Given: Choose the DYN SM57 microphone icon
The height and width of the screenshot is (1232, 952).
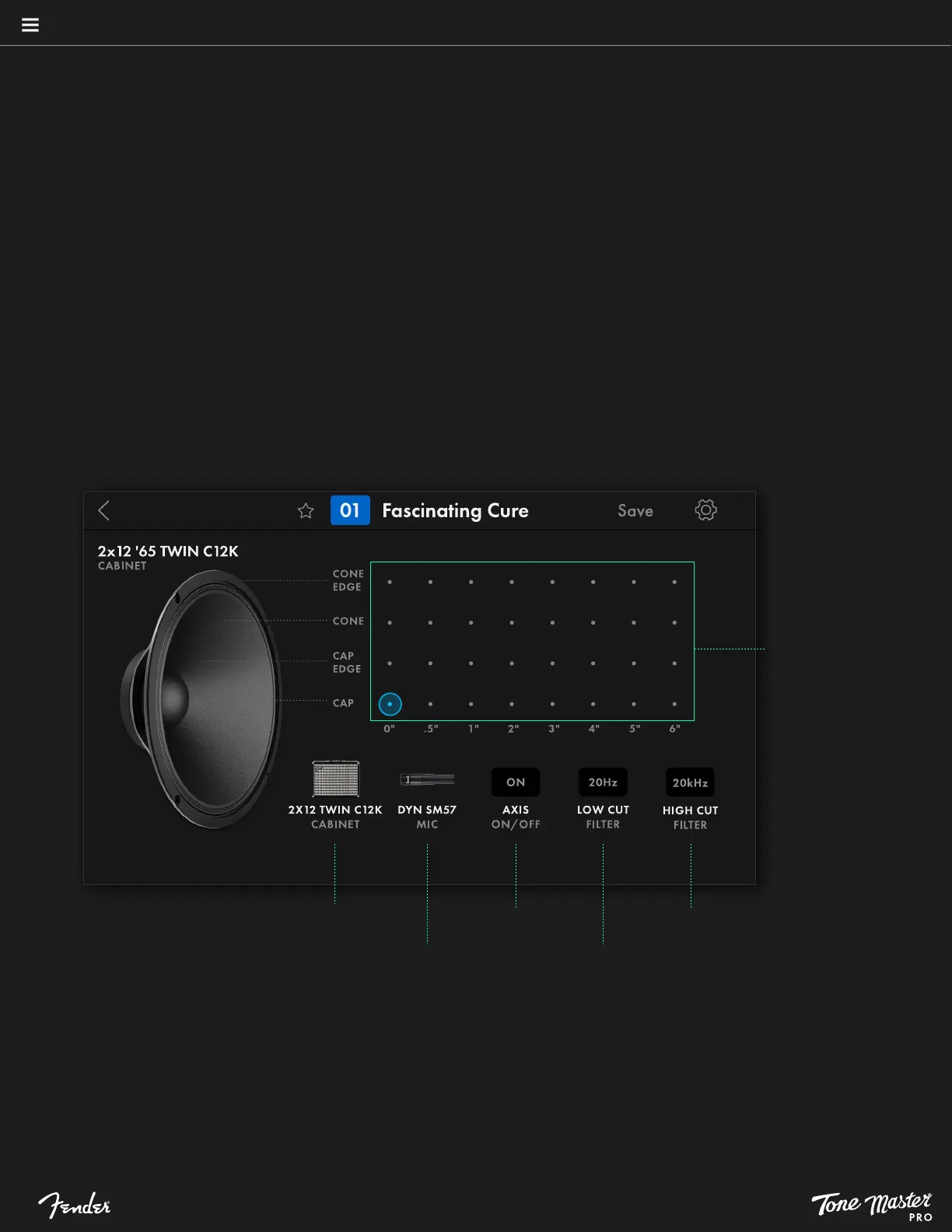Looking at the screenshot, I should tap(427, 779).
